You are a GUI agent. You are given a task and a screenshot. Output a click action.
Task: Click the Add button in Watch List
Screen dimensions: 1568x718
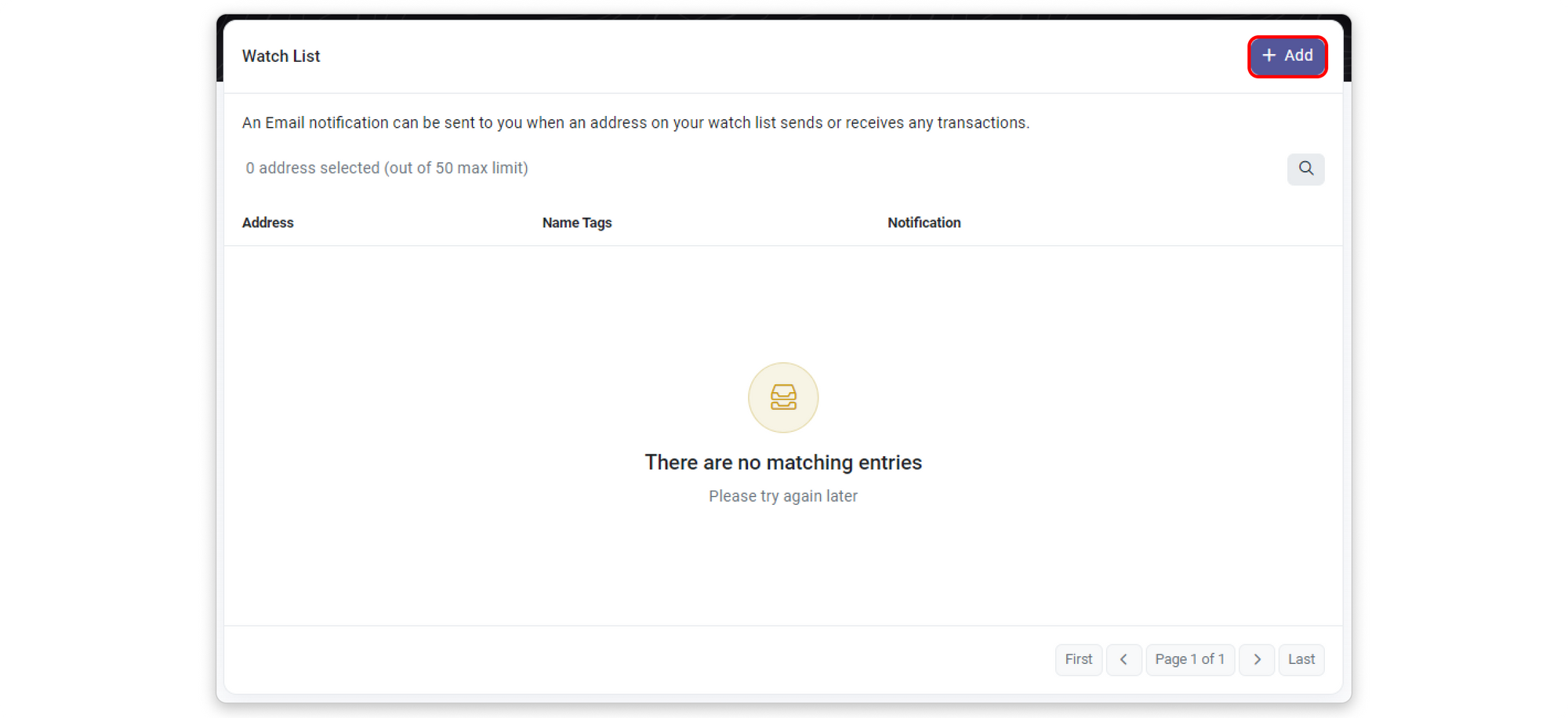coord(1287,56)
